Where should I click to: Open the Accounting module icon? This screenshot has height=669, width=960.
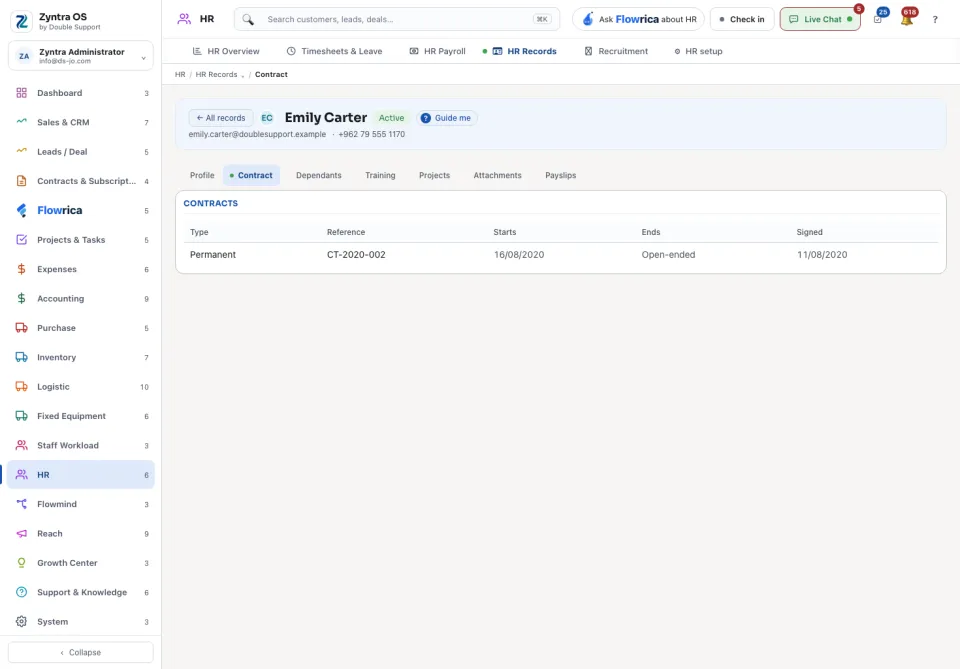(x=21, y=298)
